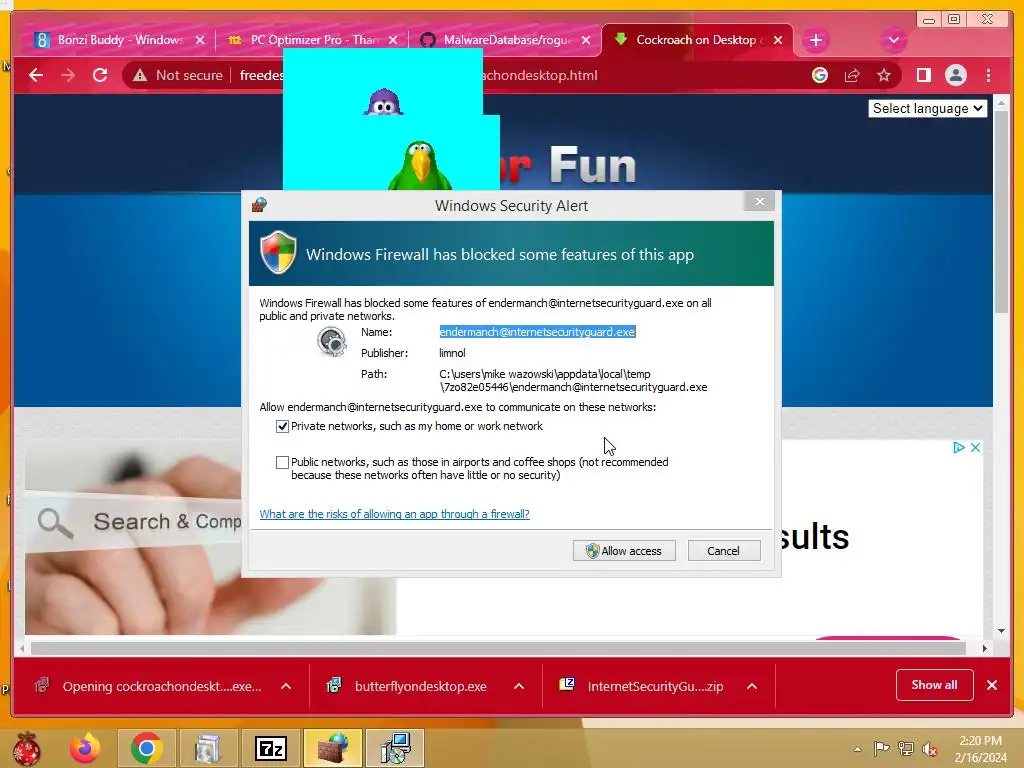Cancel the Windows Security Alert

(724, 551)
